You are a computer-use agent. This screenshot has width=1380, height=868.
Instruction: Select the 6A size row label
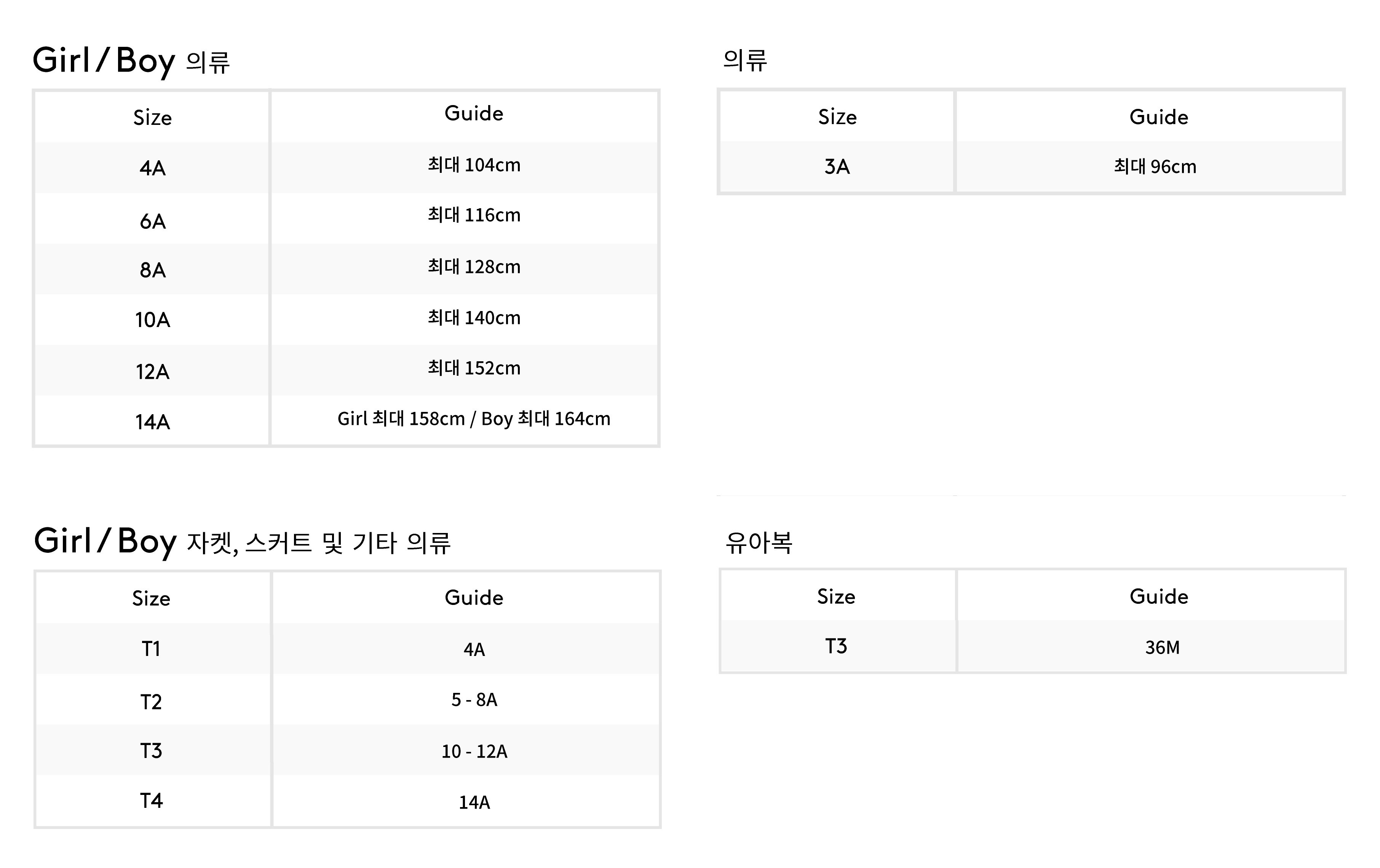pos(152,221)
